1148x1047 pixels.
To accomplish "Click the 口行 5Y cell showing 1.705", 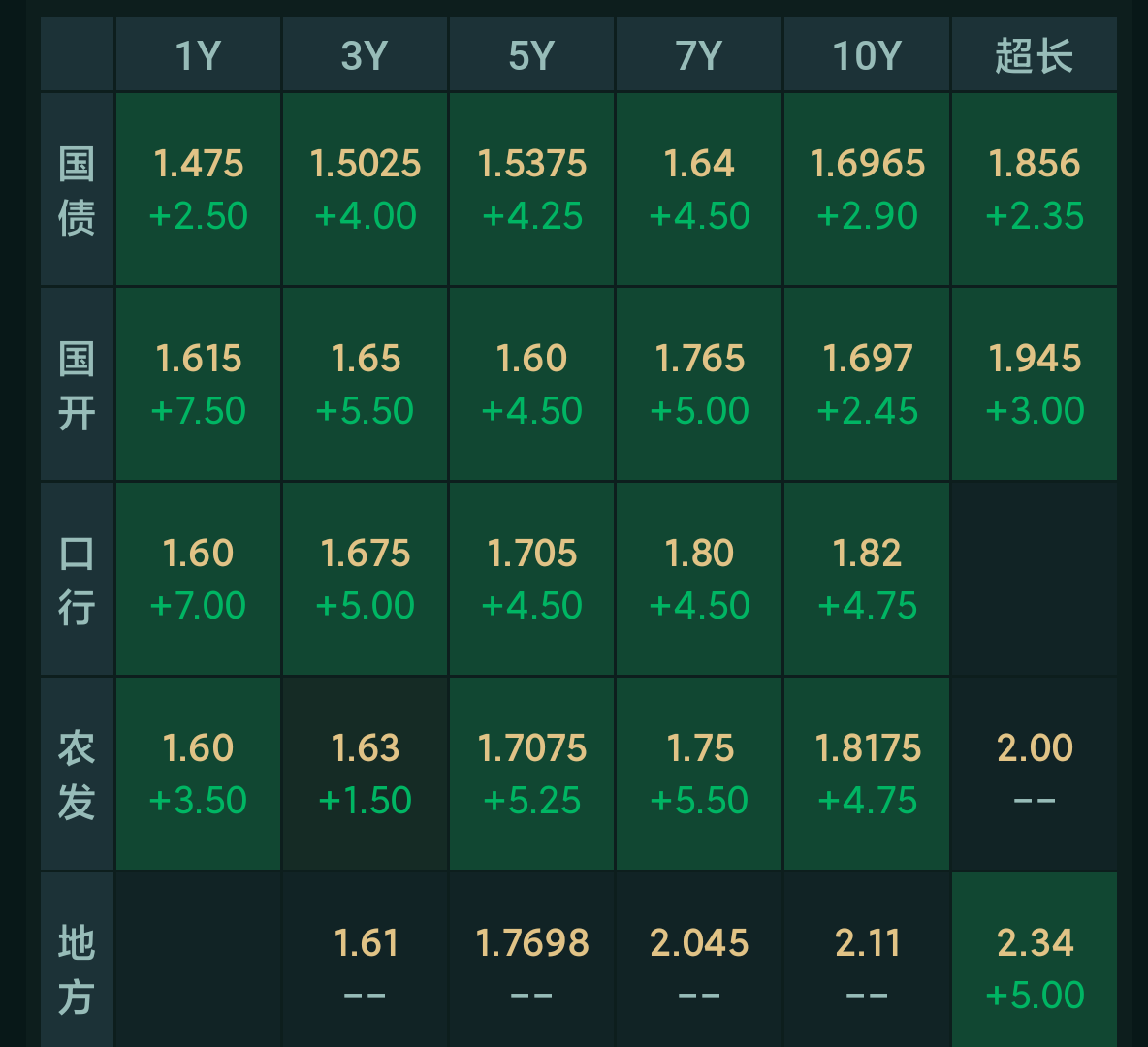I will click(x=530, y=578).
